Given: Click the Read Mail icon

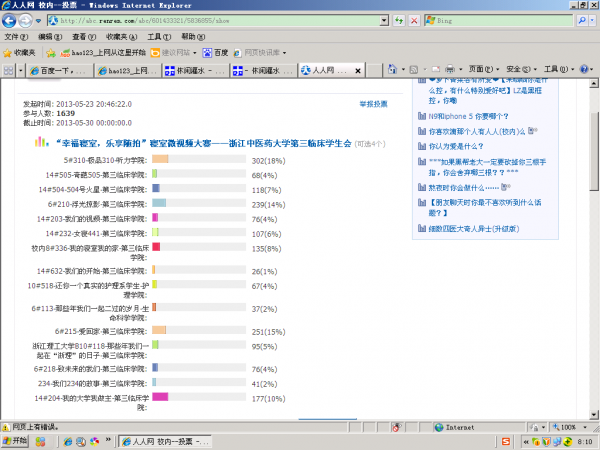Looking at the screenshot, I should point(435,69).
